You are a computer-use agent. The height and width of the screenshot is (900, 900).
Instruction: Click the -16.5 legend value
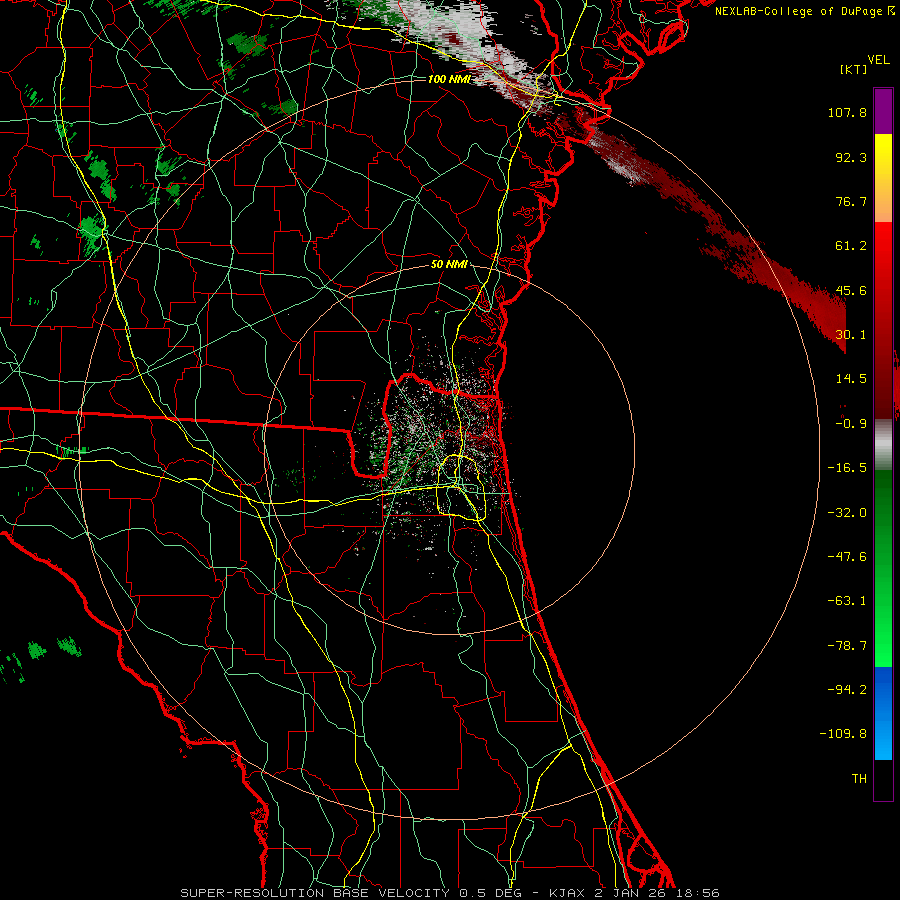point(847,468)
